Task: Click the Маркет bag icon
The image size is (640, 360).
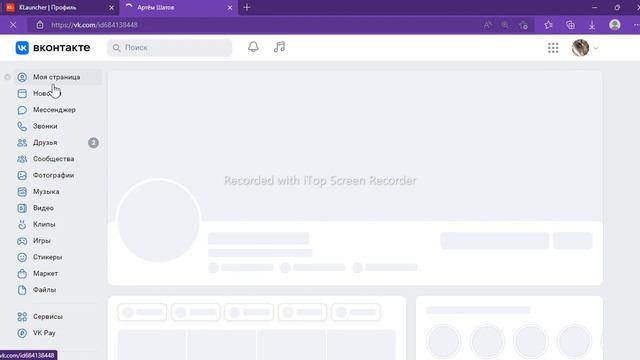Action: pyautogui.click(x=22, y=273)
